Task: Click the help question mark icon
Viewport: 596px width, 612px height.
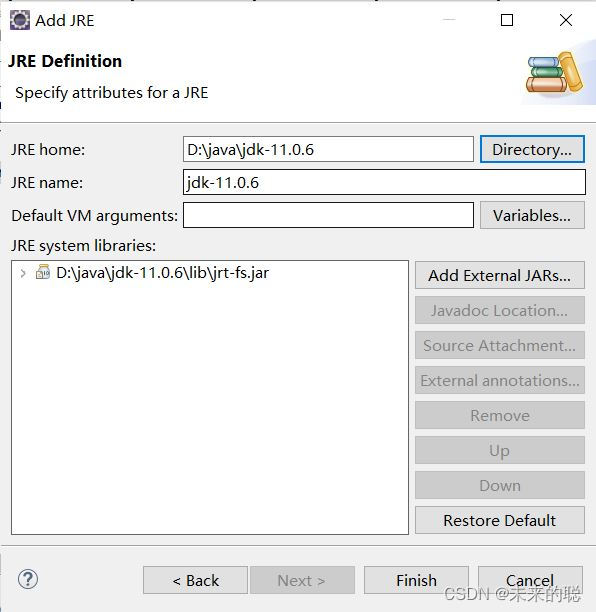Action: click(x=28, y=579)
